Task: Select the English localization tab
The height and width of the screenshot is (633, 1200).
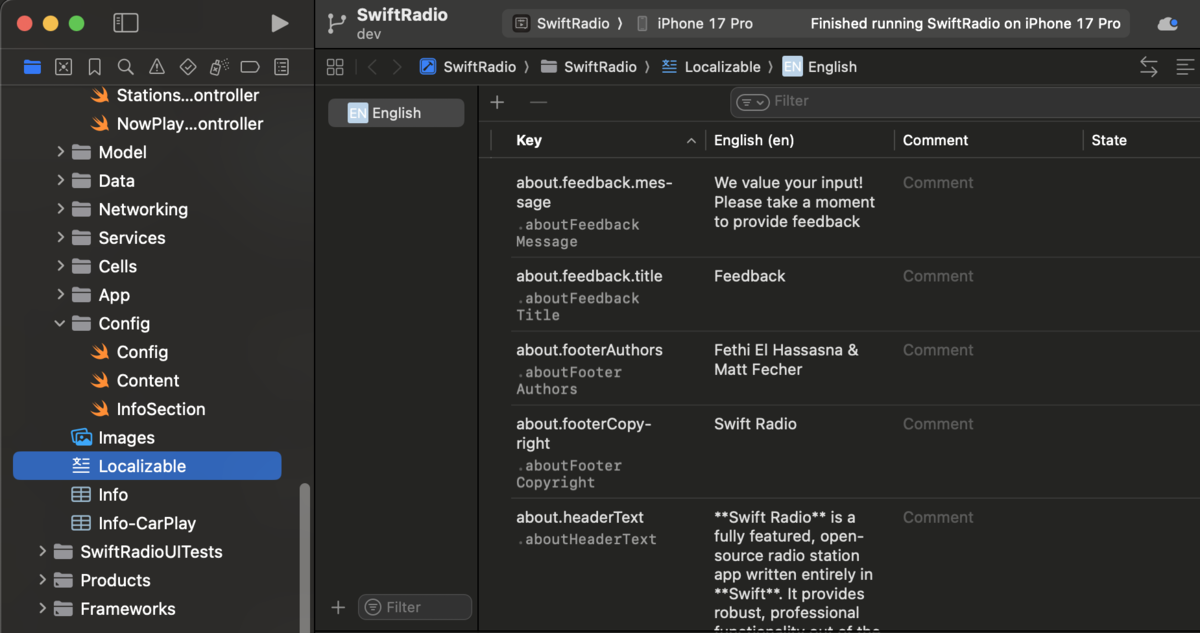Action: pyautogui.click(x=395, y=113)
